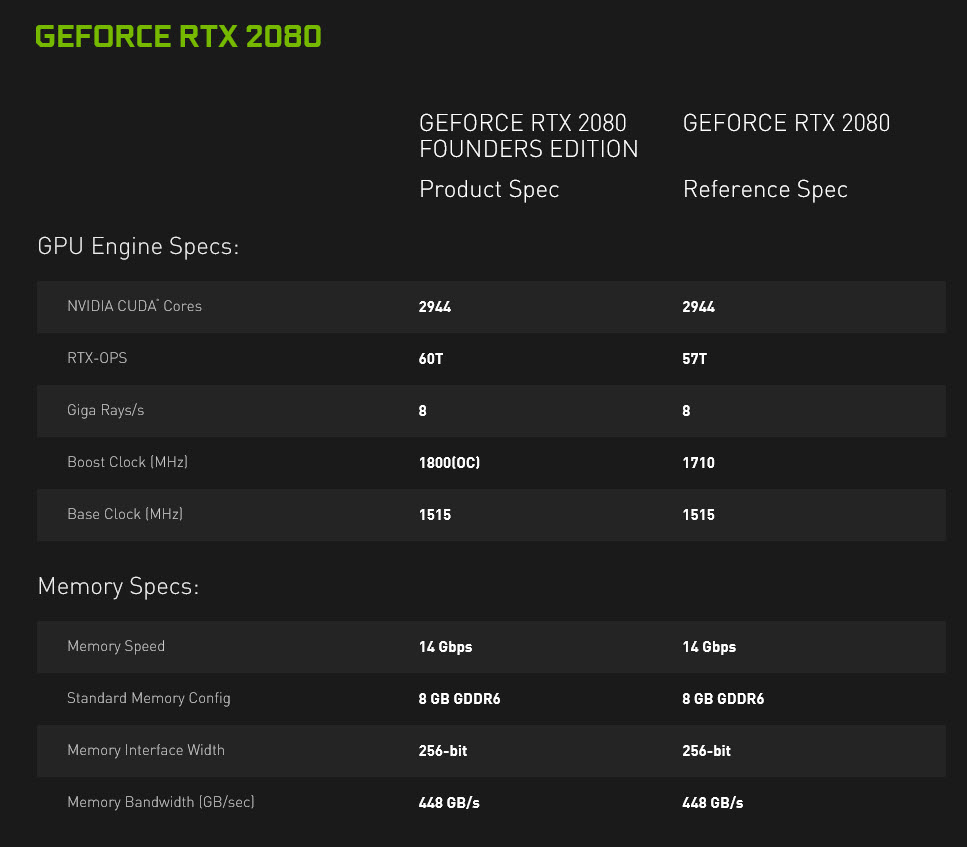Click the Reference Spec label
Screen dimensions: 967x847
pyautogui.click(x=765, y=189)
